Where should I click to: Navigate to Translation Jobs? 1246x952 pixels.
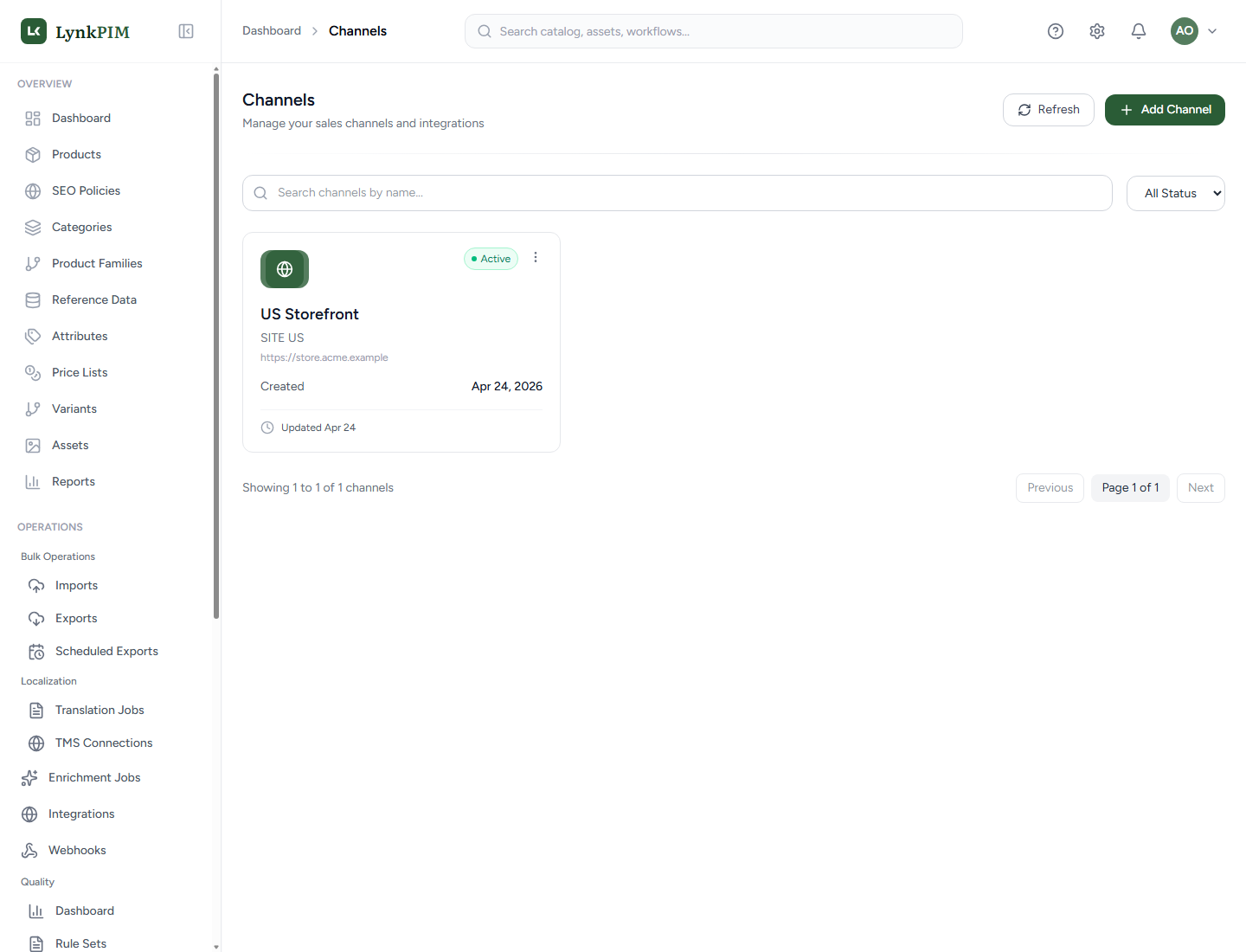coord(100,711)
